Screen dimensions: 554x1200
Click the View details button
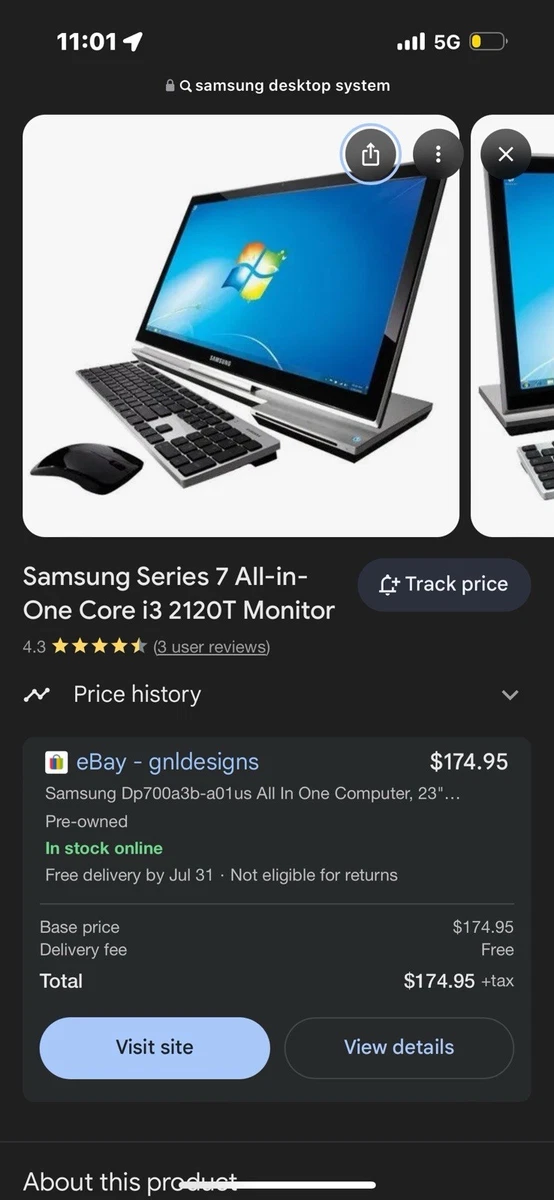tap(399, 1047)
